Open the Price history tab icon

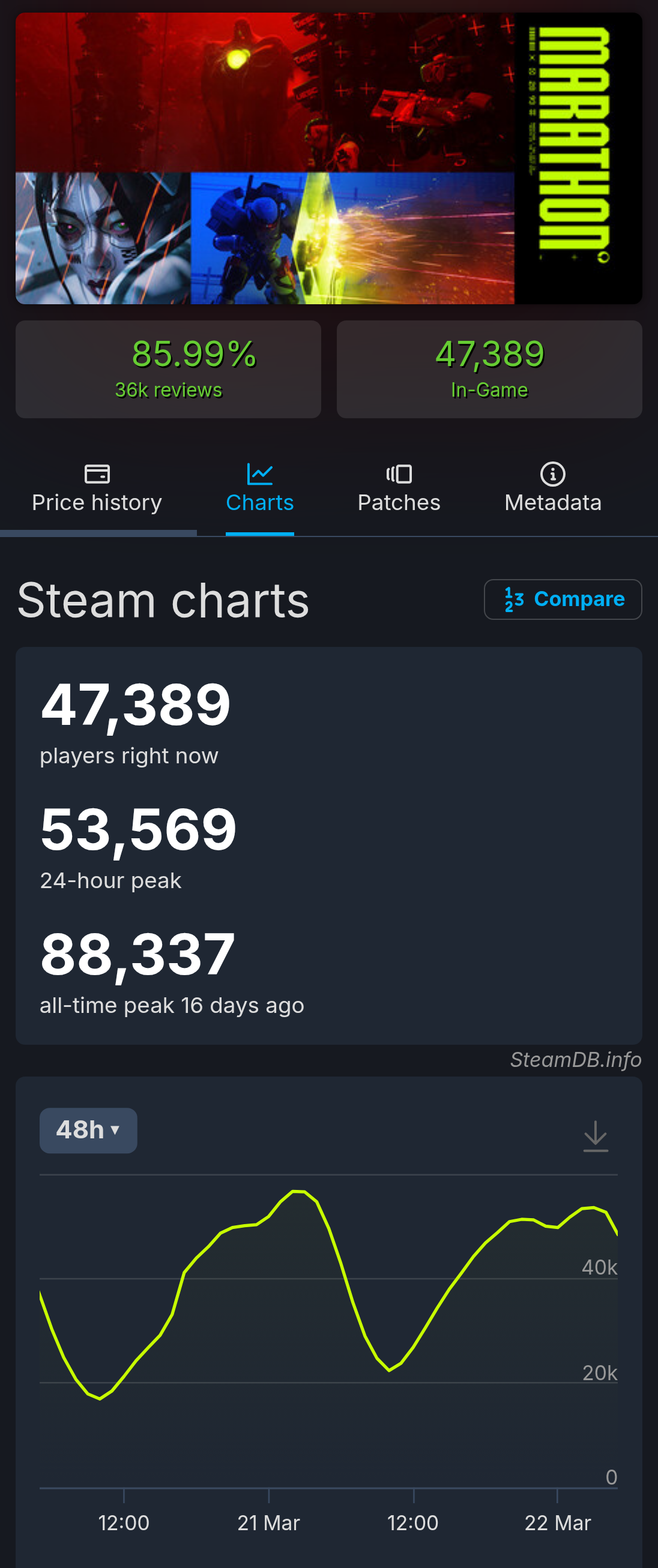[97, 473]
